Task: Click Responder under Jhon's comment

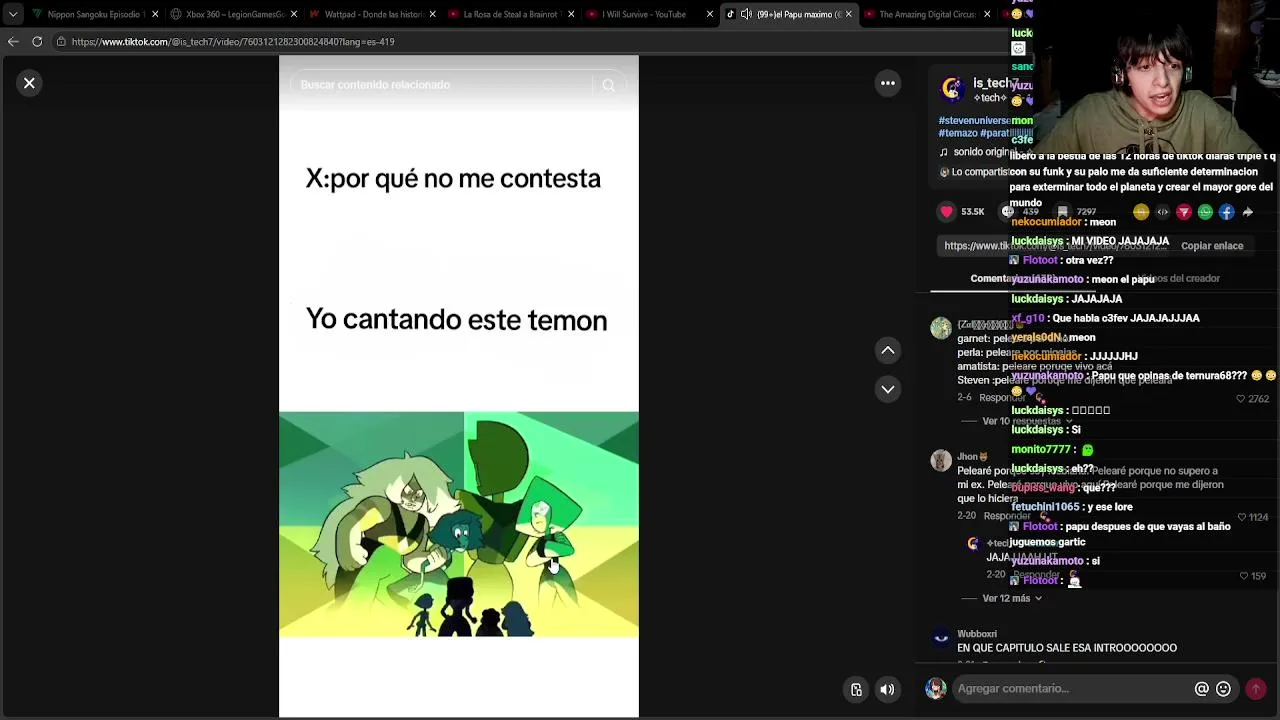Action: click(1006, 517)
